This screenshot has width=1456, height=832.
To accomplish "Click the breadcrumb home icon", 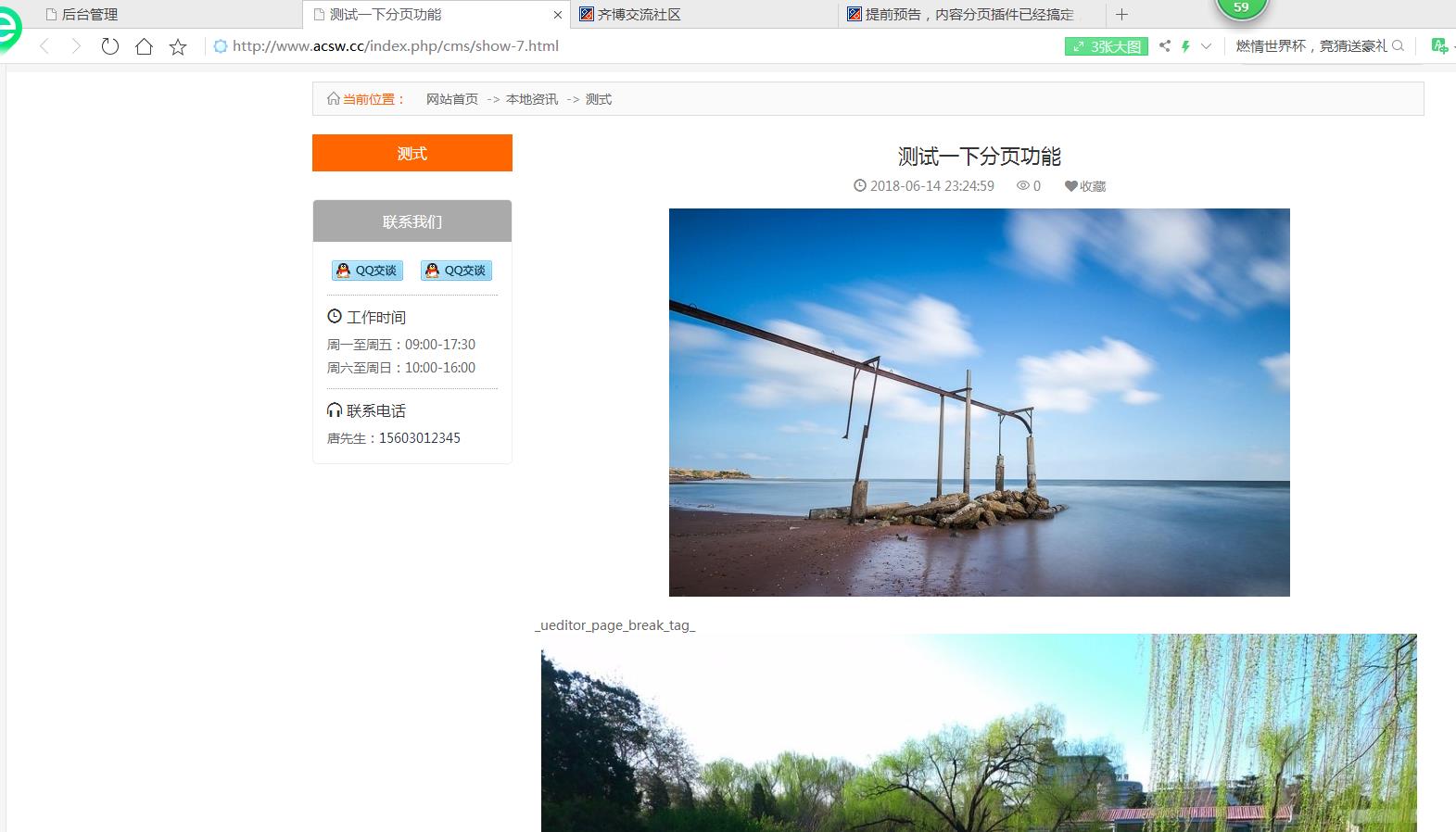I will [334, 98].
